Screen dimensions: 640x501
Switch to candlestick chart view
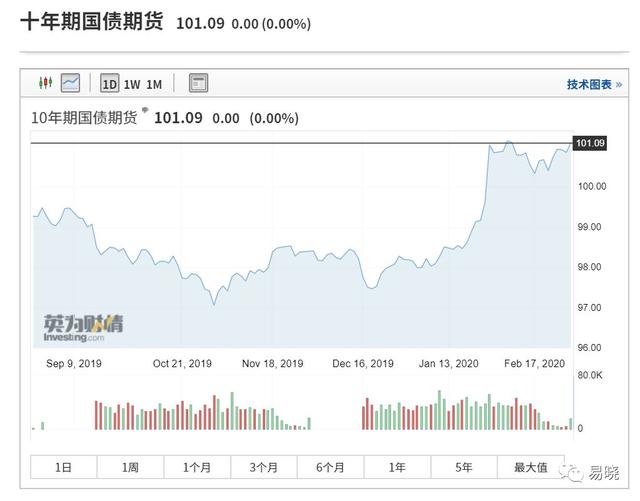coord(45,83)
